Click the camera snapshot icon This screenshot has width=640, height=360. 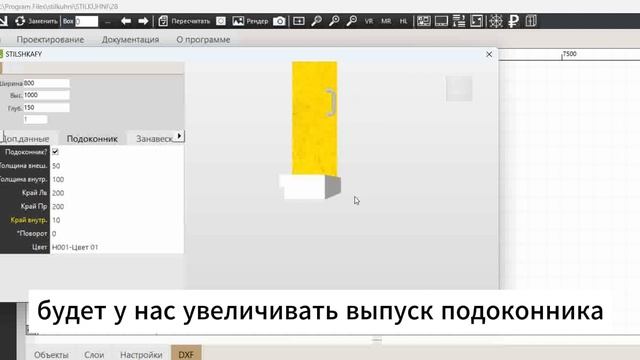(279, 21)
